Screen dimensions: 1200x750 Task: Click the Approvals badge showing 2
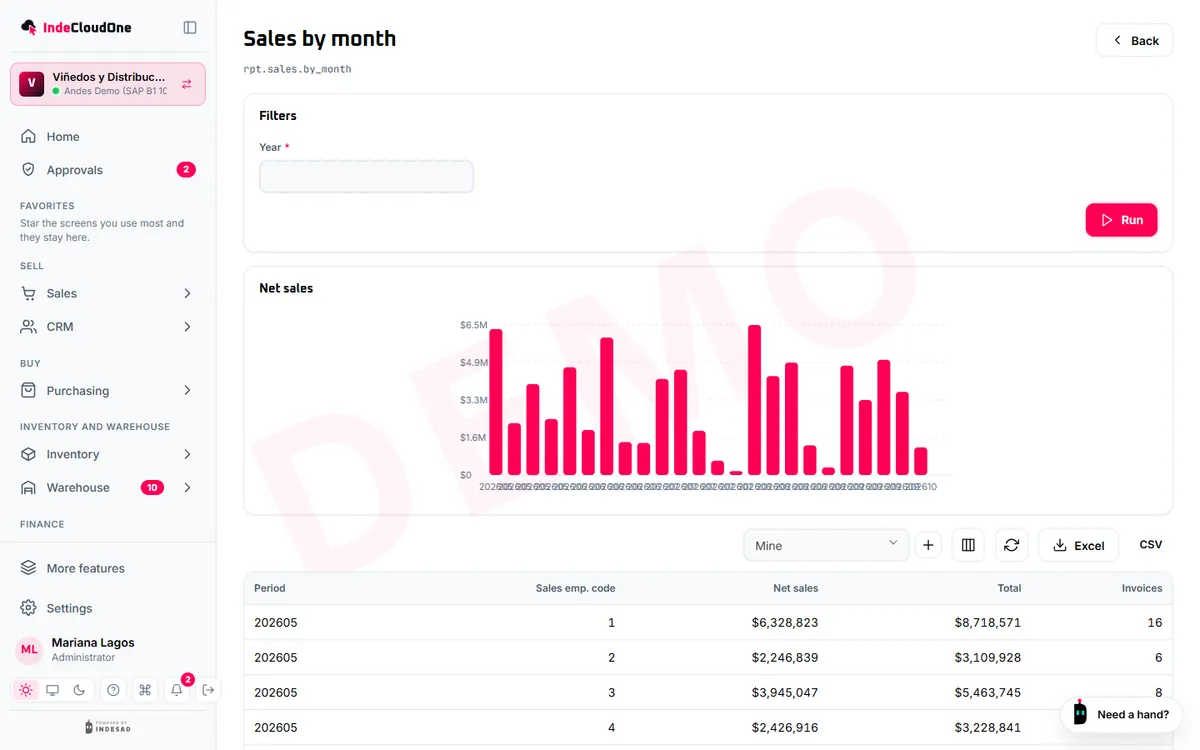186,170
